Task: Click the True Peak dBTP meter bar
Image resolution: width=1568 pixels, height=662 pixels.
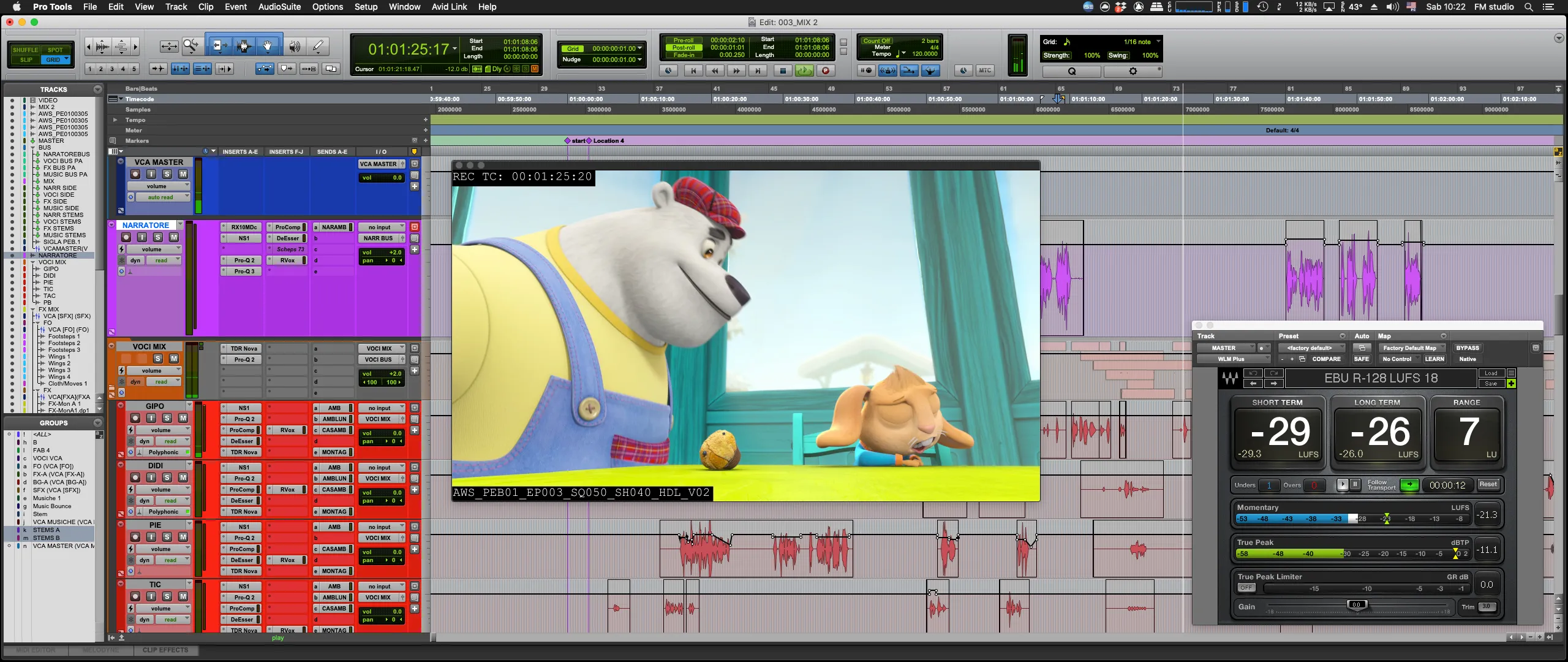Action: pos(1353,554)
